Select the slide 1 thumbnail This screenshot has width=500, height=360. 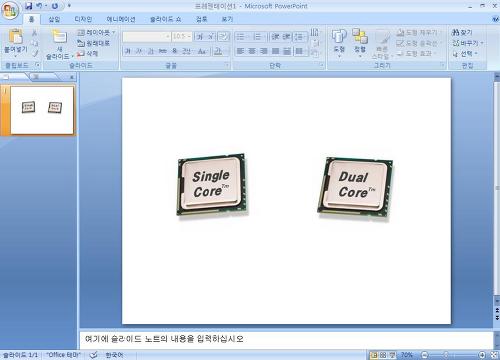coord(42,110)
